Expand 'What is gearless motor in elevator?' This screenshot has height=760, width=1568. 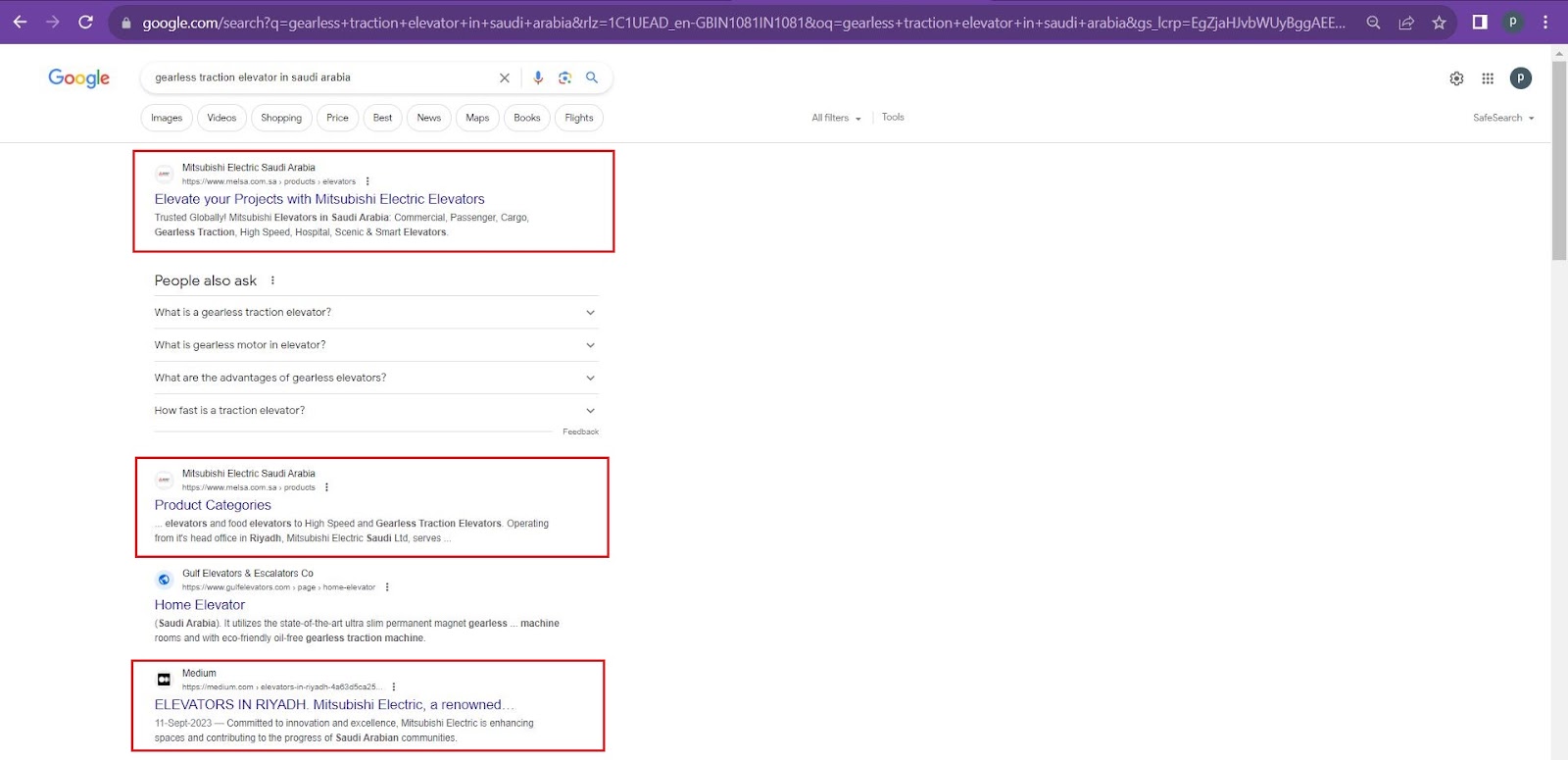[376, 345]
